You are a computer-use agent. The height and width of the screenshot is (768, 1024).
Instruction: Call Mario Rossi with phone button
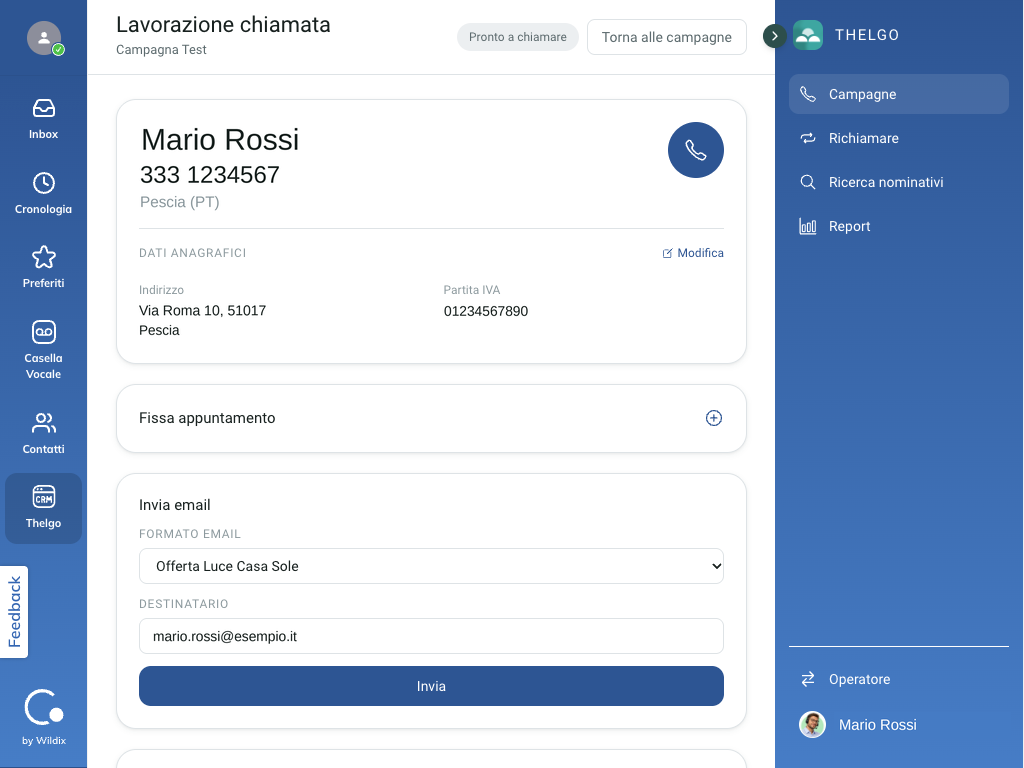click(696, 150)
